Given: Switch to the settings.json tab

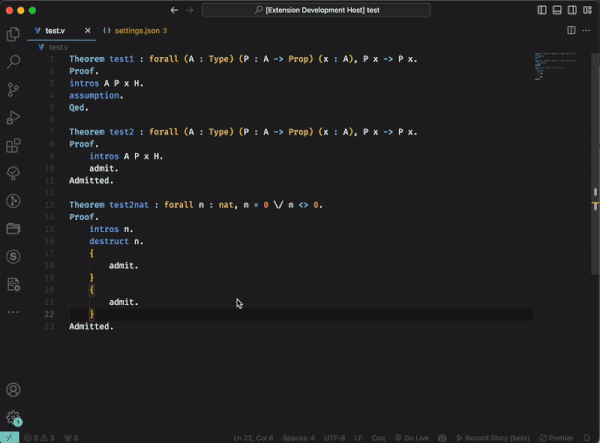Looking at the screenshot, I should [x=135, y=31].
